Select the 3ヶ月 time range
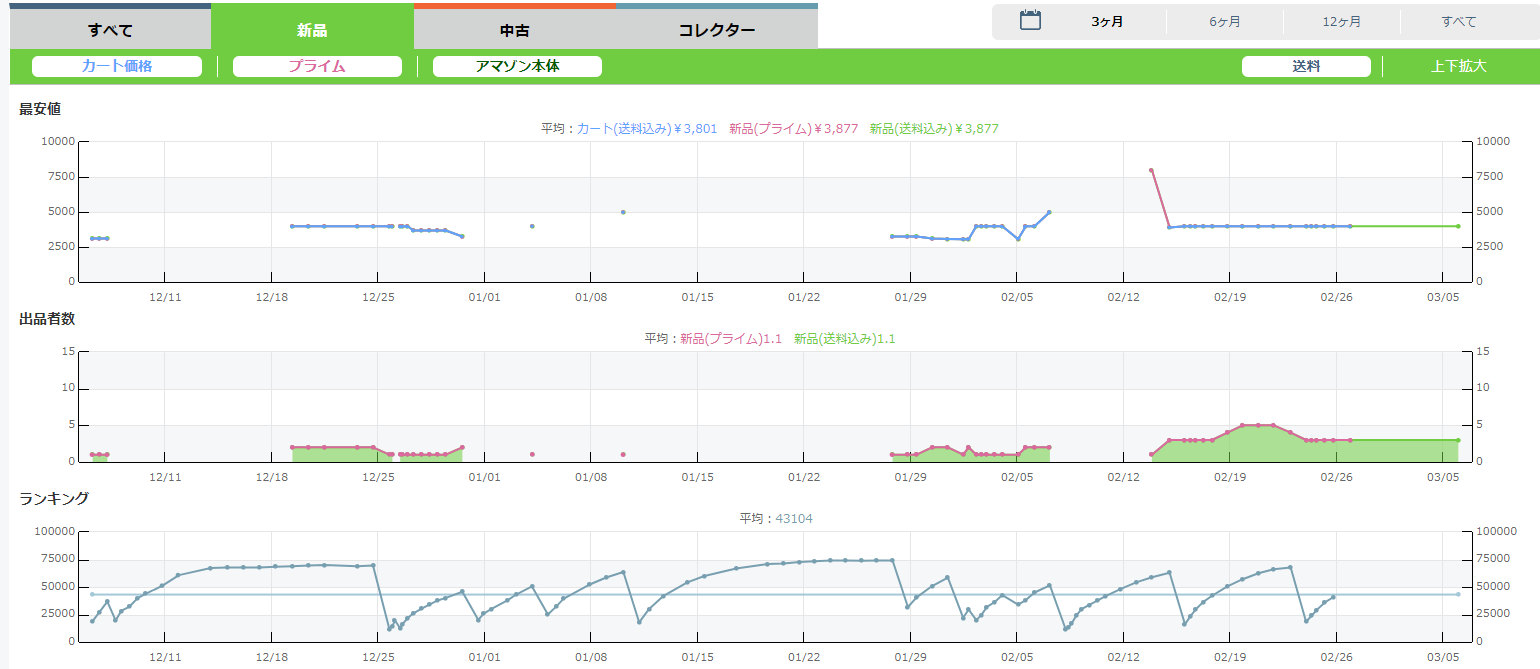1540x669 pixels. 1107,22
